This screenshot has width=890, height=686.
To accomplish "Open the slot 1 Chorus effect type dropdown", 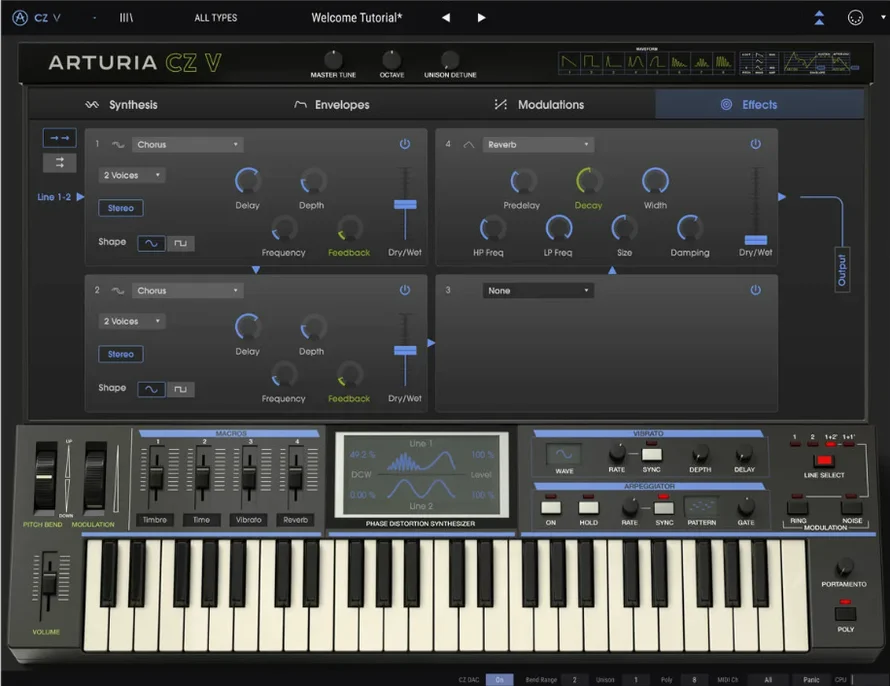I will pos(187,145).
